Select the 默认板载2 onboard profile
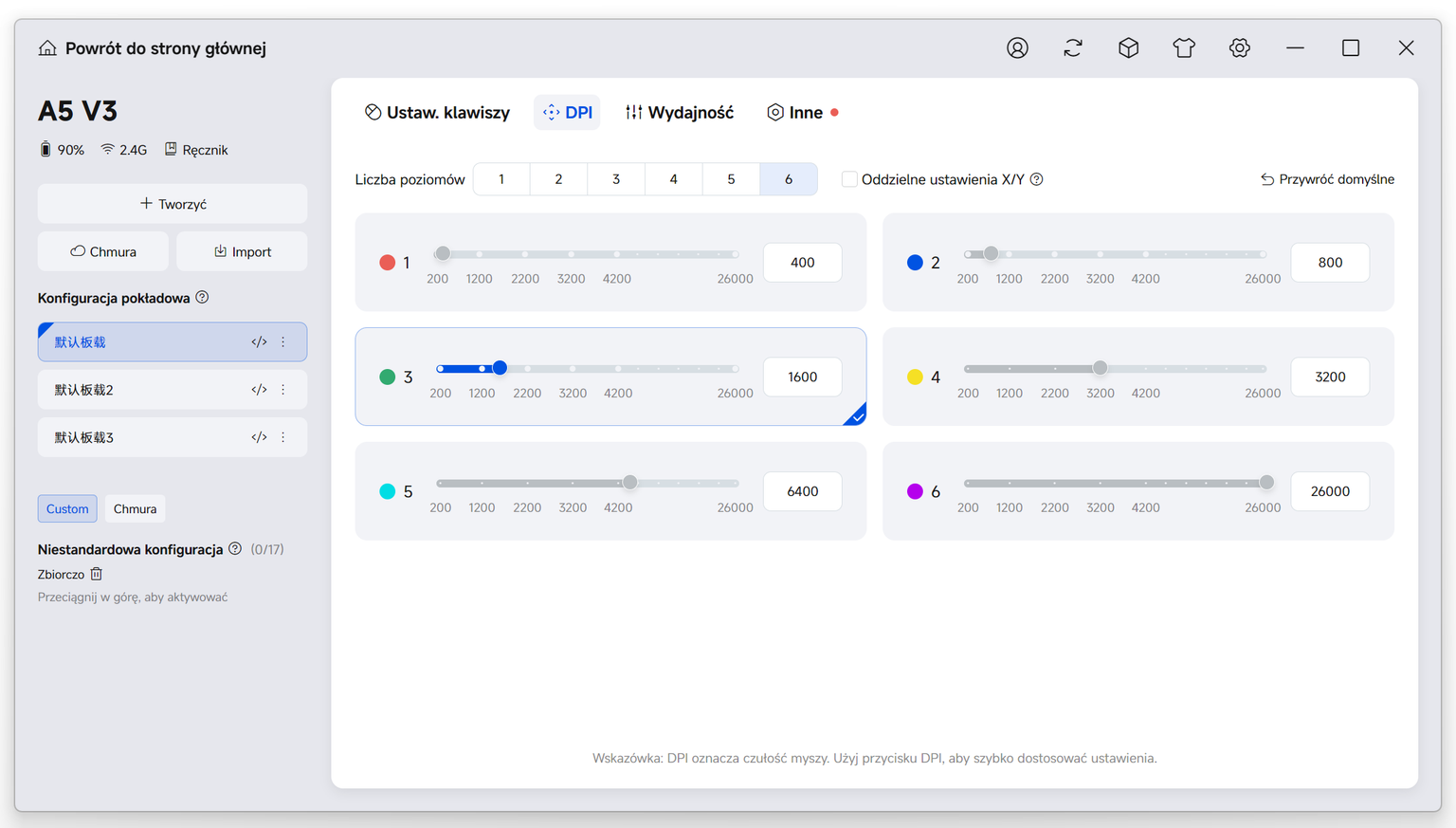 click(x=173, y=390)
